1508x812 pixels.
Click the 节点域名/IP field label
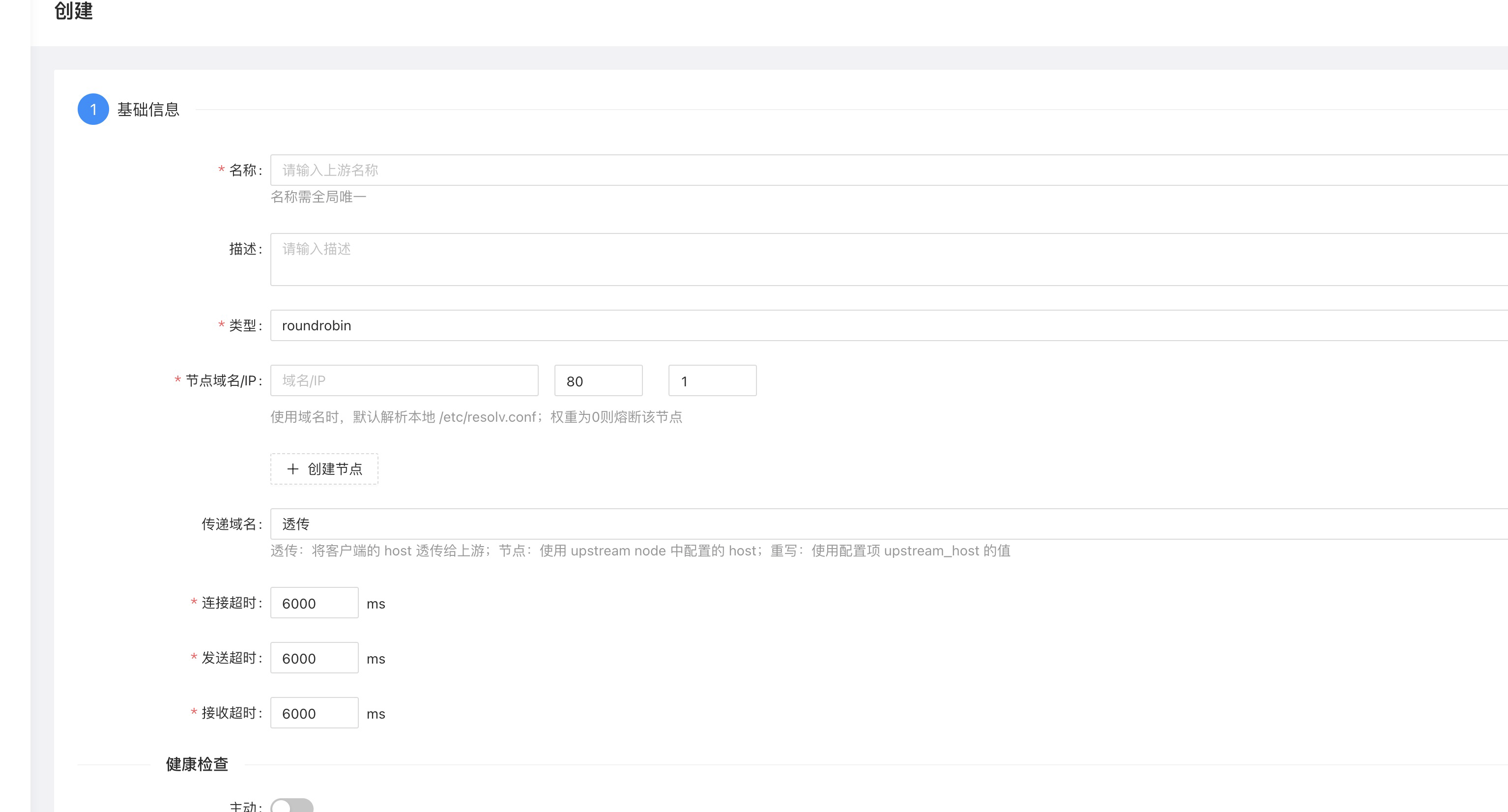tap(221, 381)
